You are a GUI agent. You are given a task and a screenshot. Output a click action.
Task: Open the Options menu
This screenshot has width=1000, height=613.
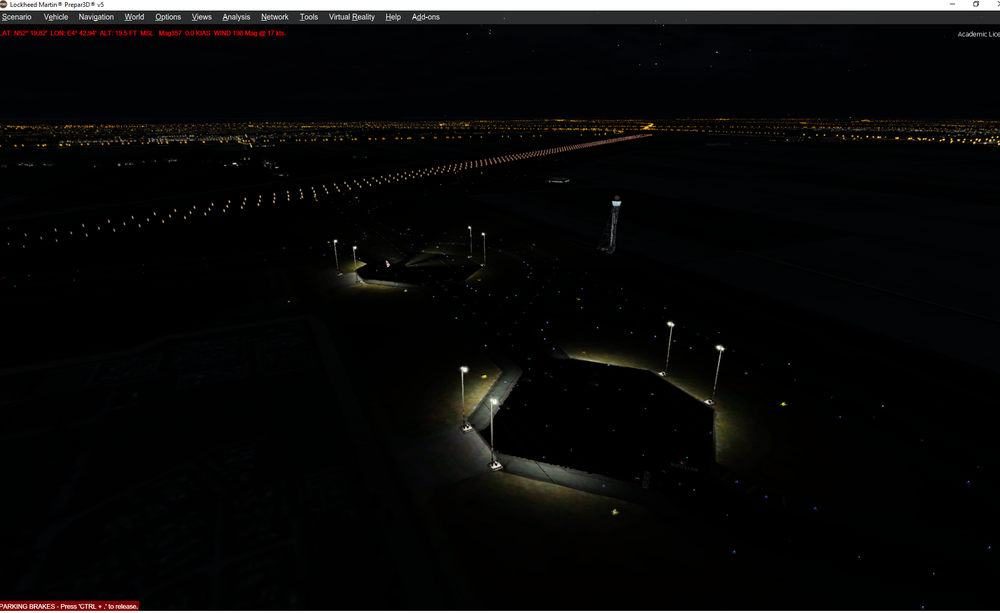pos(168,17)
